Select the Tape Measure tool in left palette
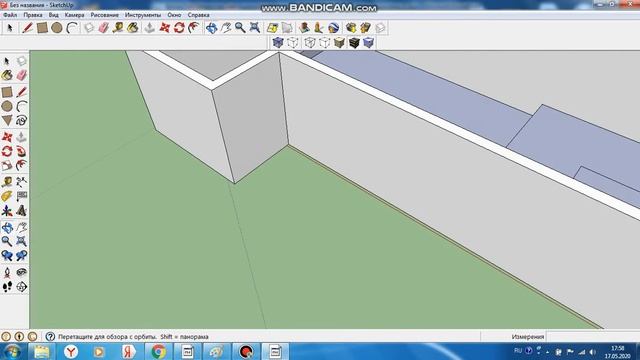This screenshot has width=640, height=360. (x=7, y=182)
